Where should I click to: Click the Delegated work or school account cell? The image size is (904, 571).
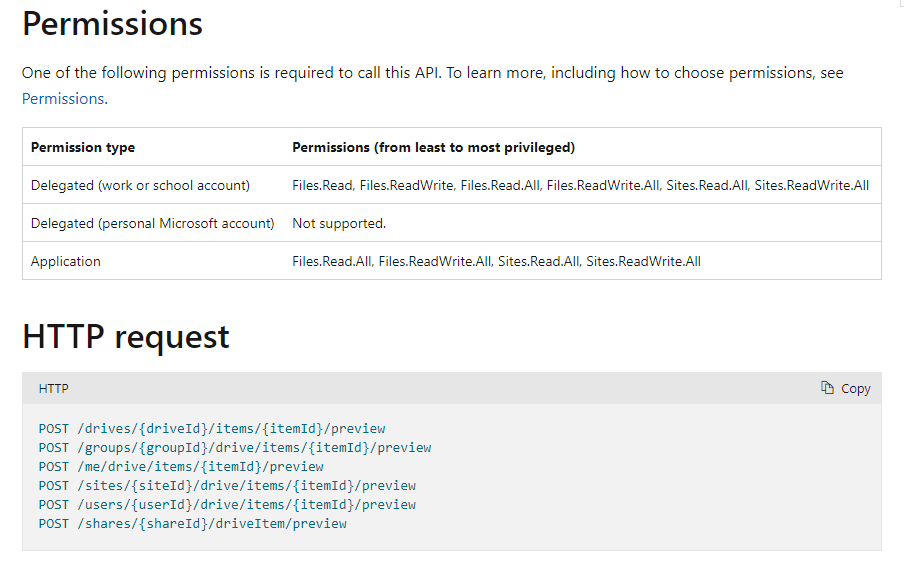(140, 185)
